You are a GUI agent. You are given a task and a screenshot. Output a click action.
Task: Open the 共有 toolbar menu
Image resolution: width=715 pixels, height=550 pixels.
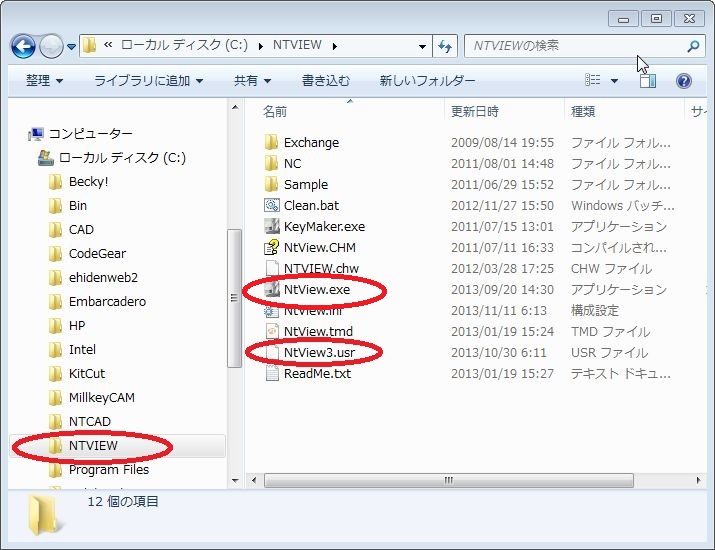pyautogui.click(x=251, y=81)
